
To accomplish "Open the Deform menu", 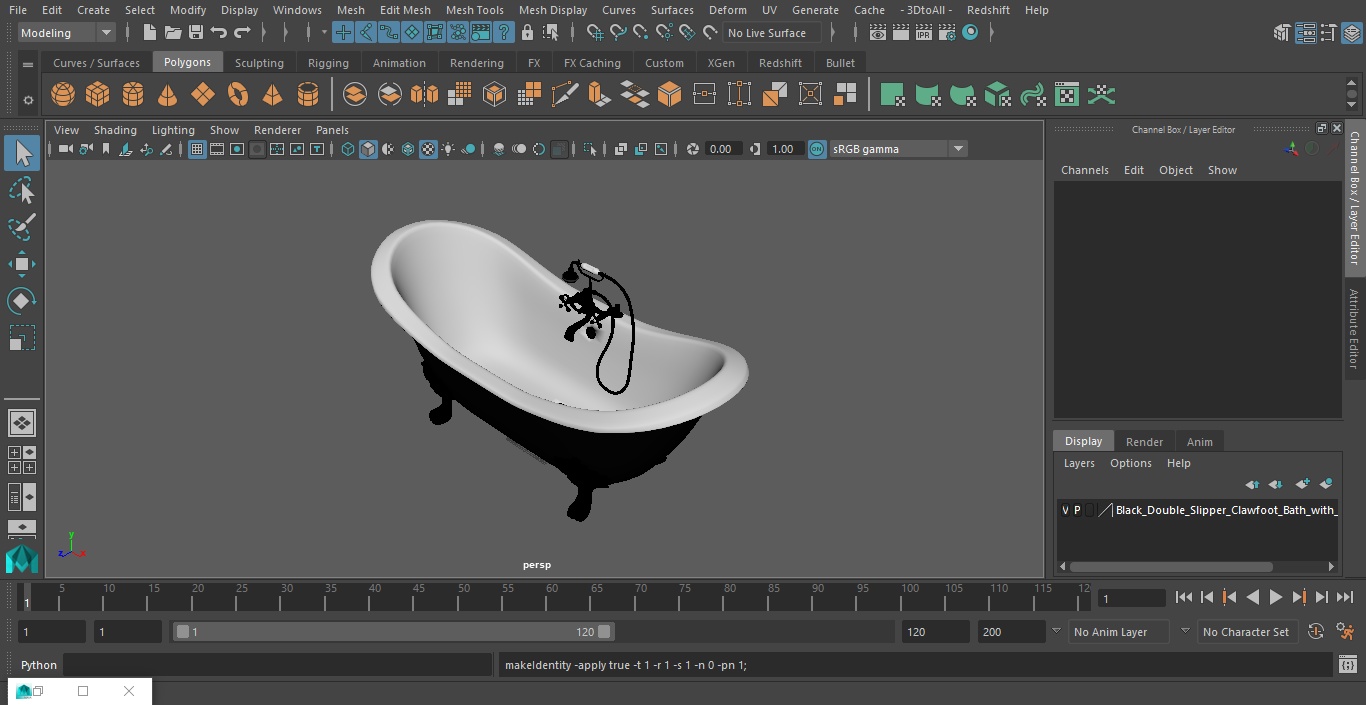I will click(x=727, y=10).
